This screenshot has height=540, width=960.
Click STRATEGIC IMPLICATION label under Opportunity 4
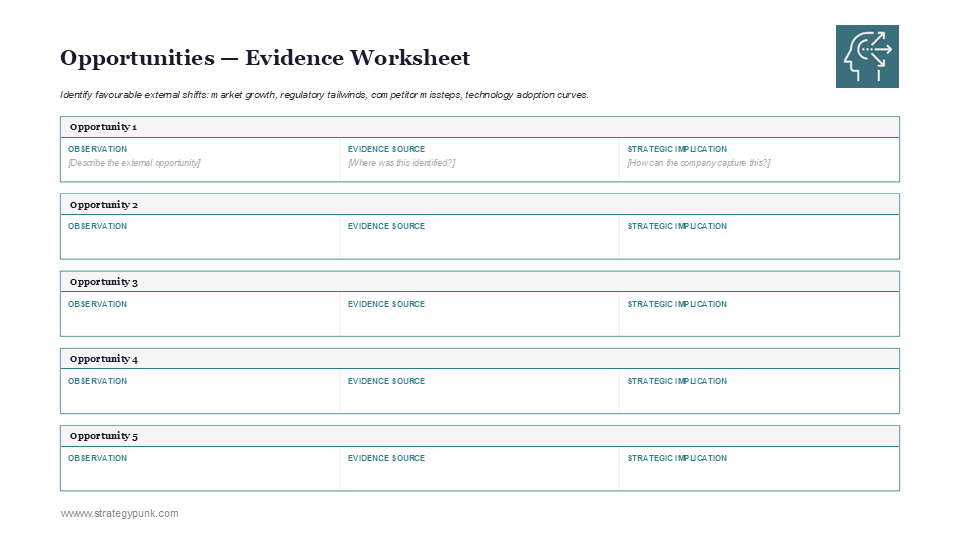click(x=677, y=381)
